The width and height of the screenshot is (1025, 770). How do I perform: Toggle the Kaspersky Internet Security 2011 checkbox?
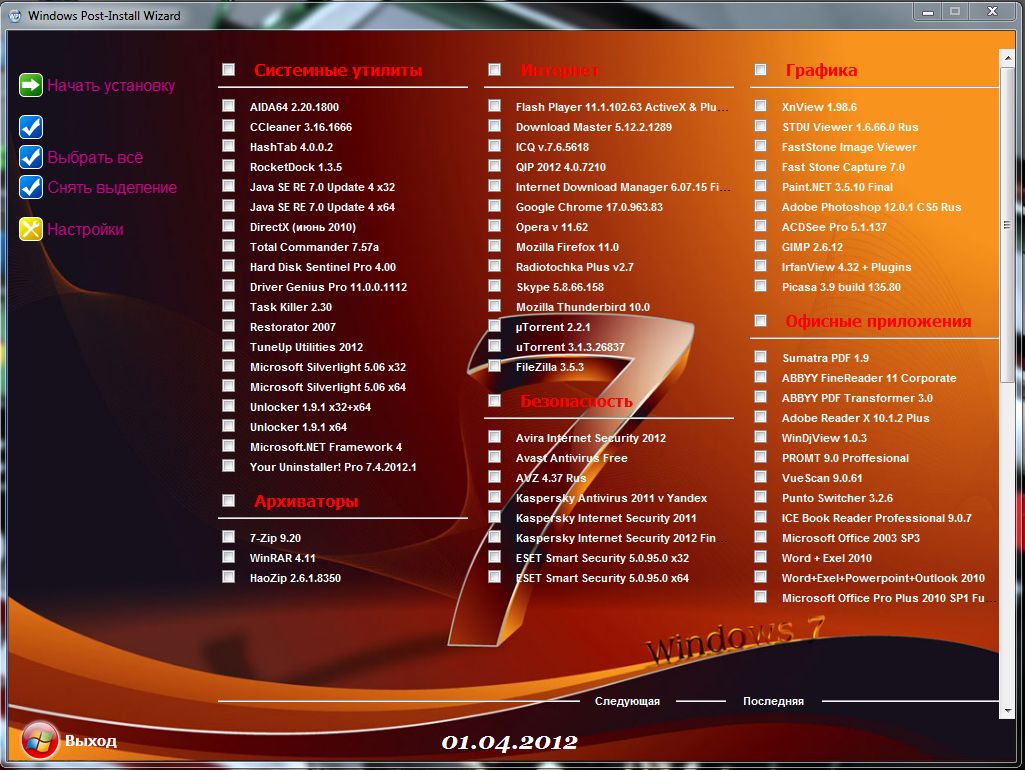[x=495, y=518]
